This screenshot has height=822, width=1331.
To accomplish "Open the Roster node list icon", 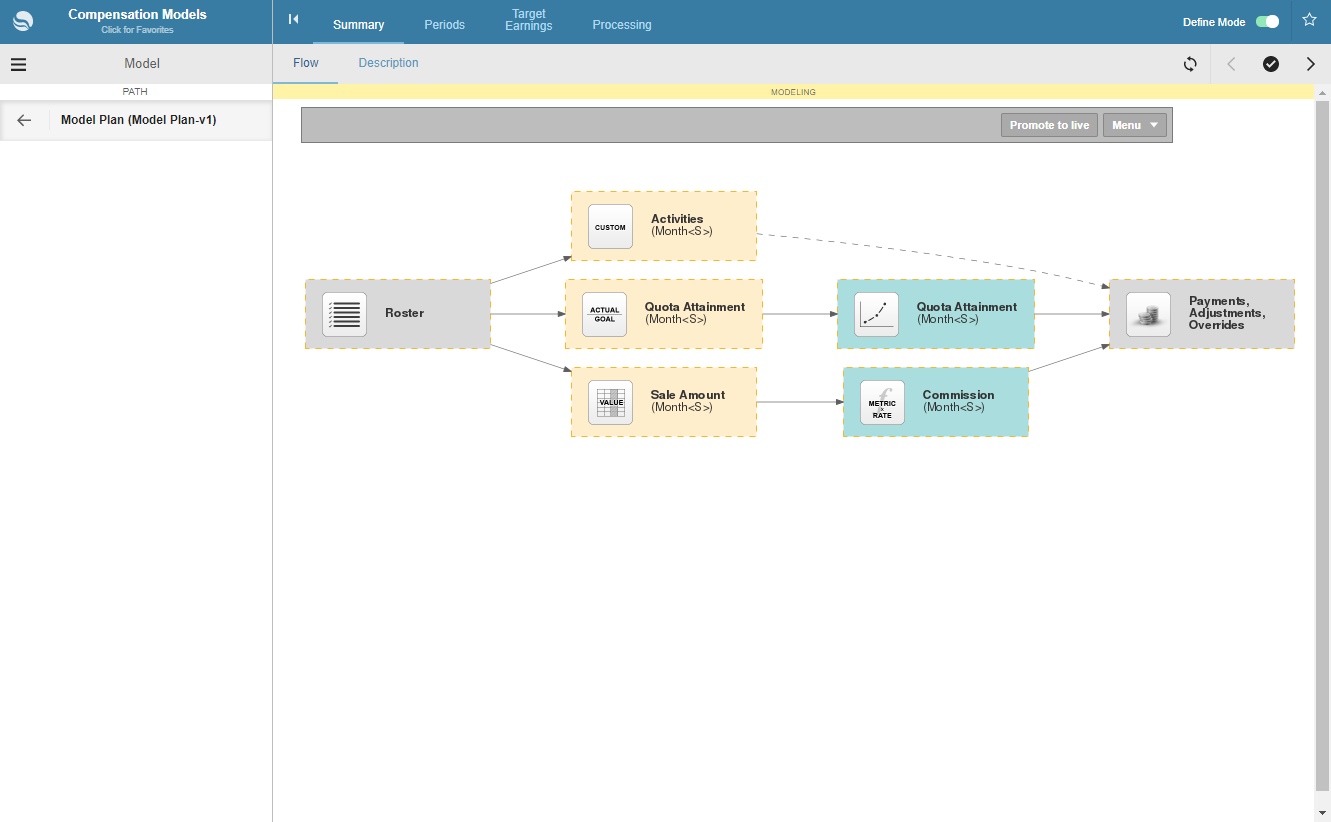I will pyautogui.click(x=344, y=314).
